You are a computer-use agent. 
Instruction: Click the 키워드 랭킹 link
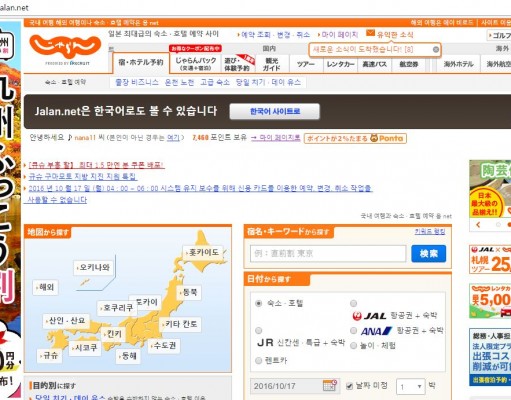(x=430, y=231)
